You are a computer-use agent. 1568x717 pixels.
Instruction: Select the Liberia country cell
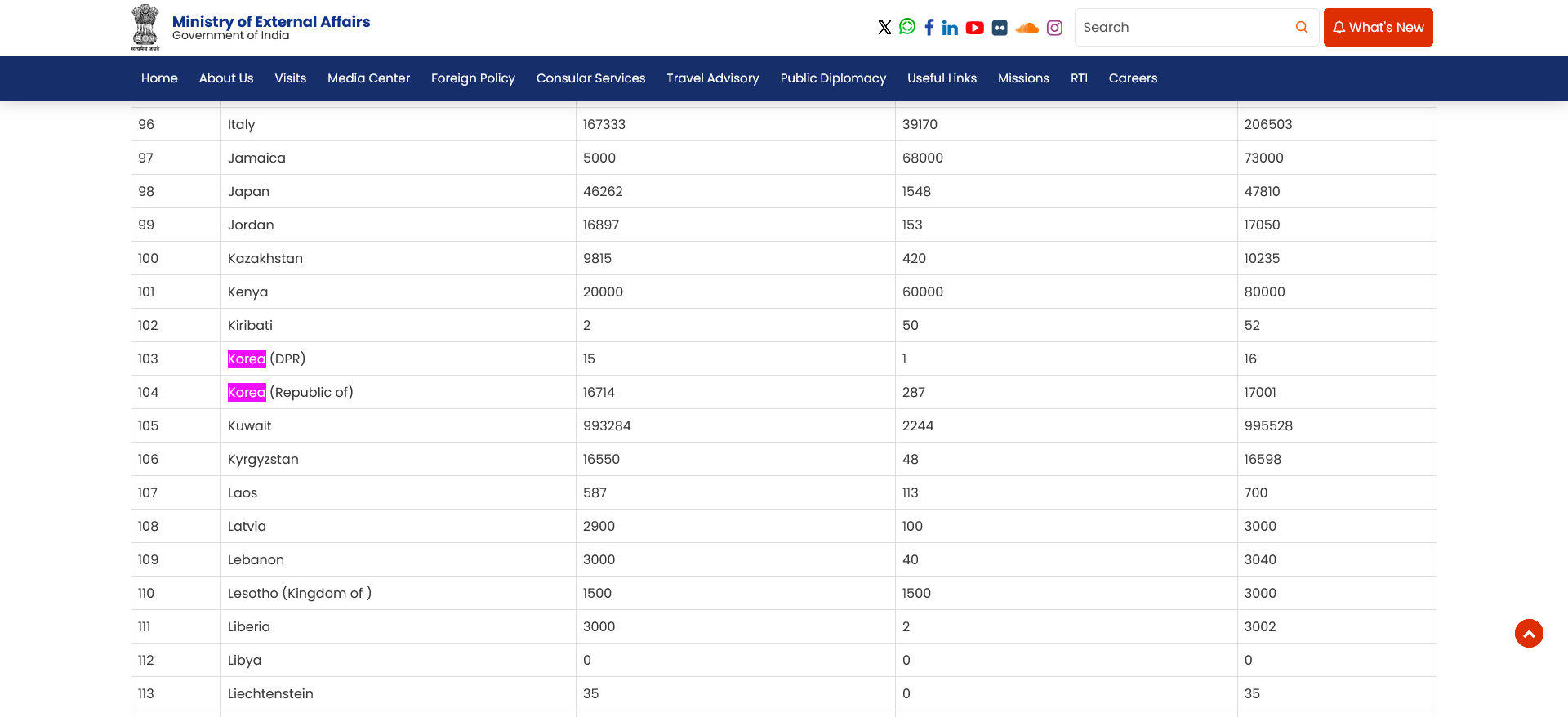[x=399, y=627]
